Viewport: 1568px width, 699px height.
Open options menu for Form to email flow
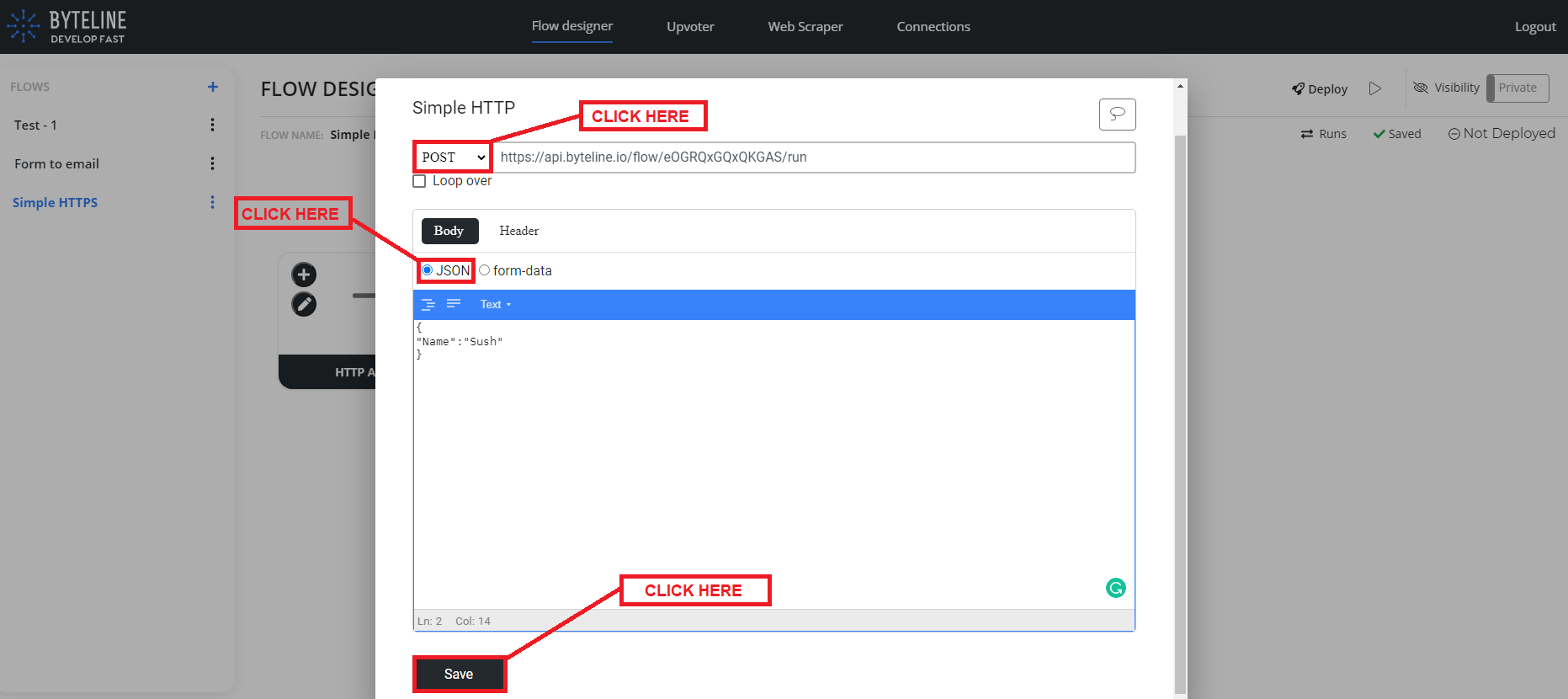click(x=212, y=163)
